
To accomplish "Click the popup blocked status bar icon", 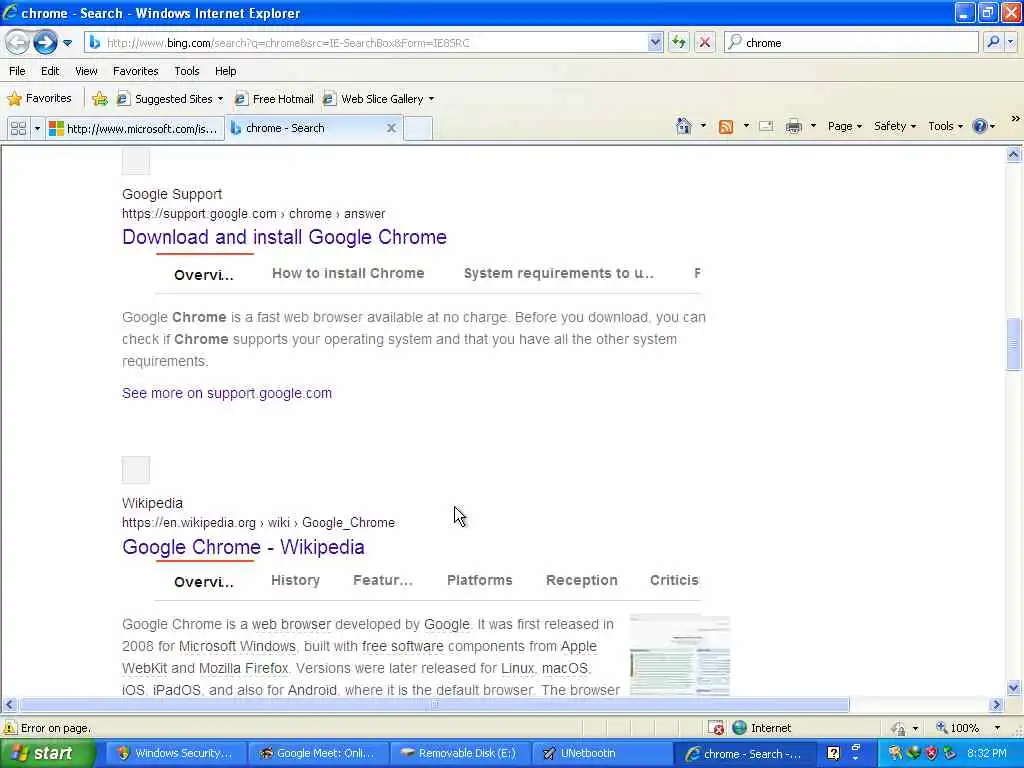I will pos(716,728).
